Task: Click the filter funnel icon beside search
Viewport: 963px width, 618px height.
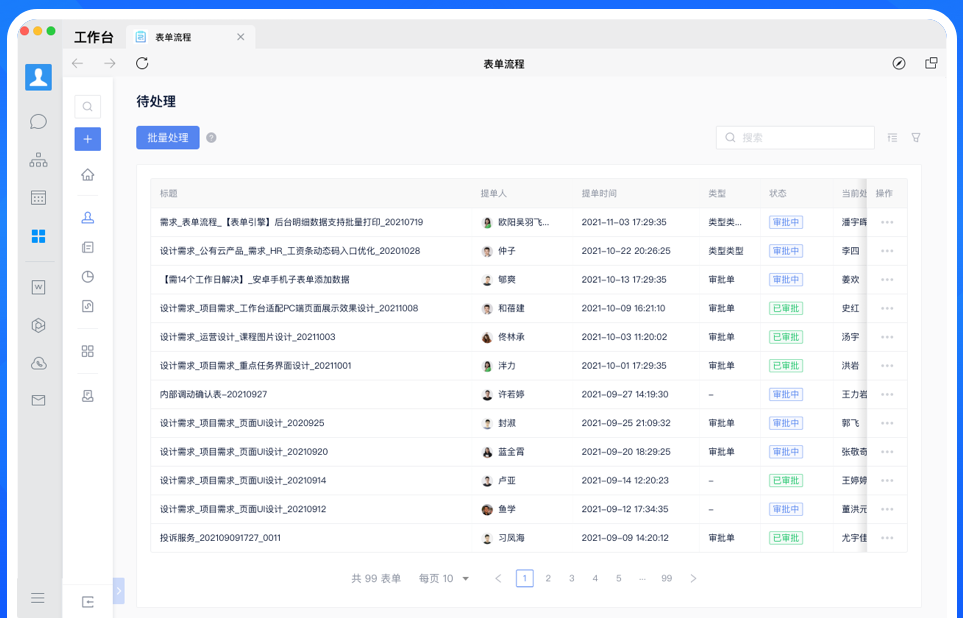Action: 916,138
